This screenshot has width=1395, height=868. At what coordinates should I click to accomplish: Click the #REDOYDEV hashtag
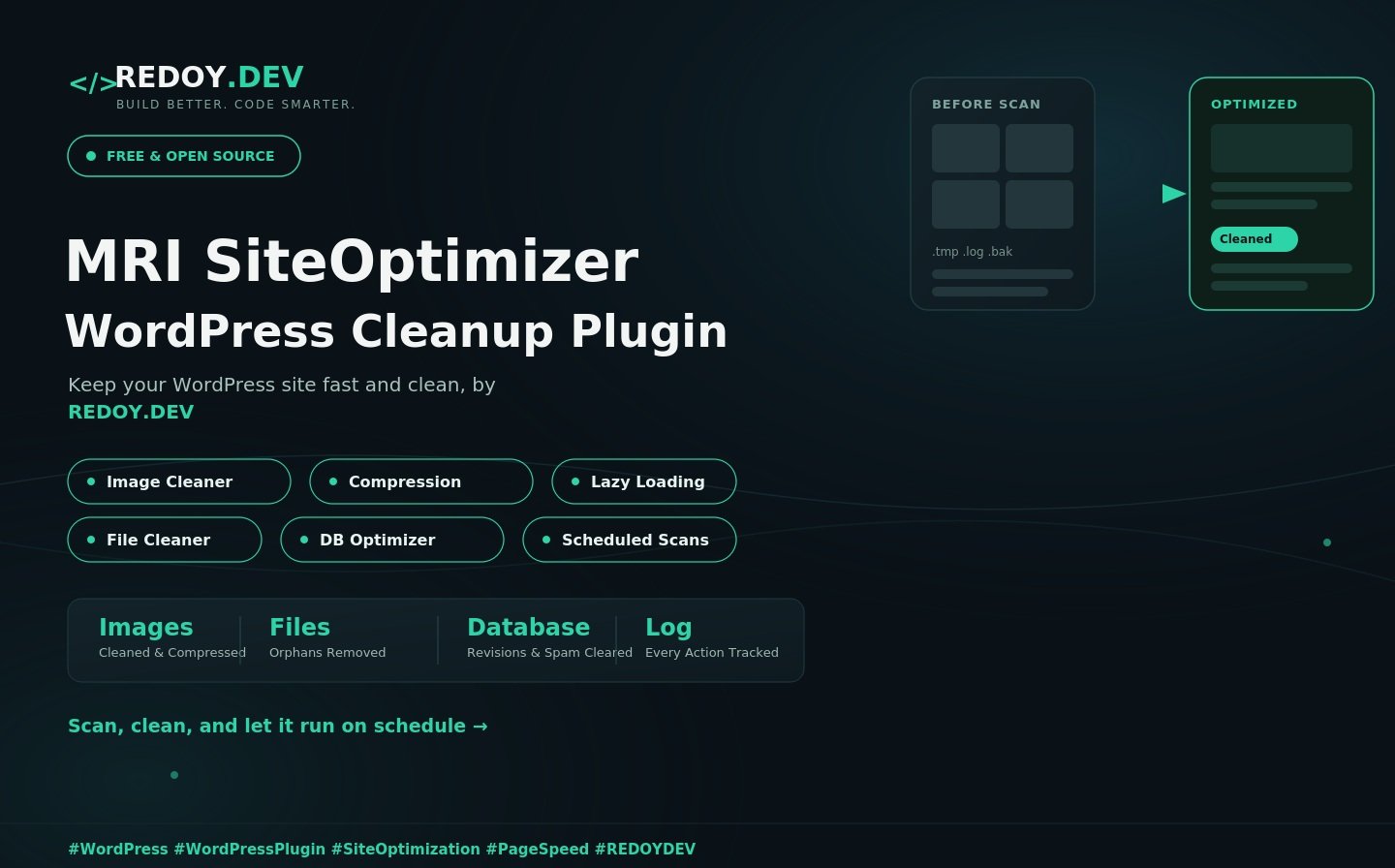point(645,849)
